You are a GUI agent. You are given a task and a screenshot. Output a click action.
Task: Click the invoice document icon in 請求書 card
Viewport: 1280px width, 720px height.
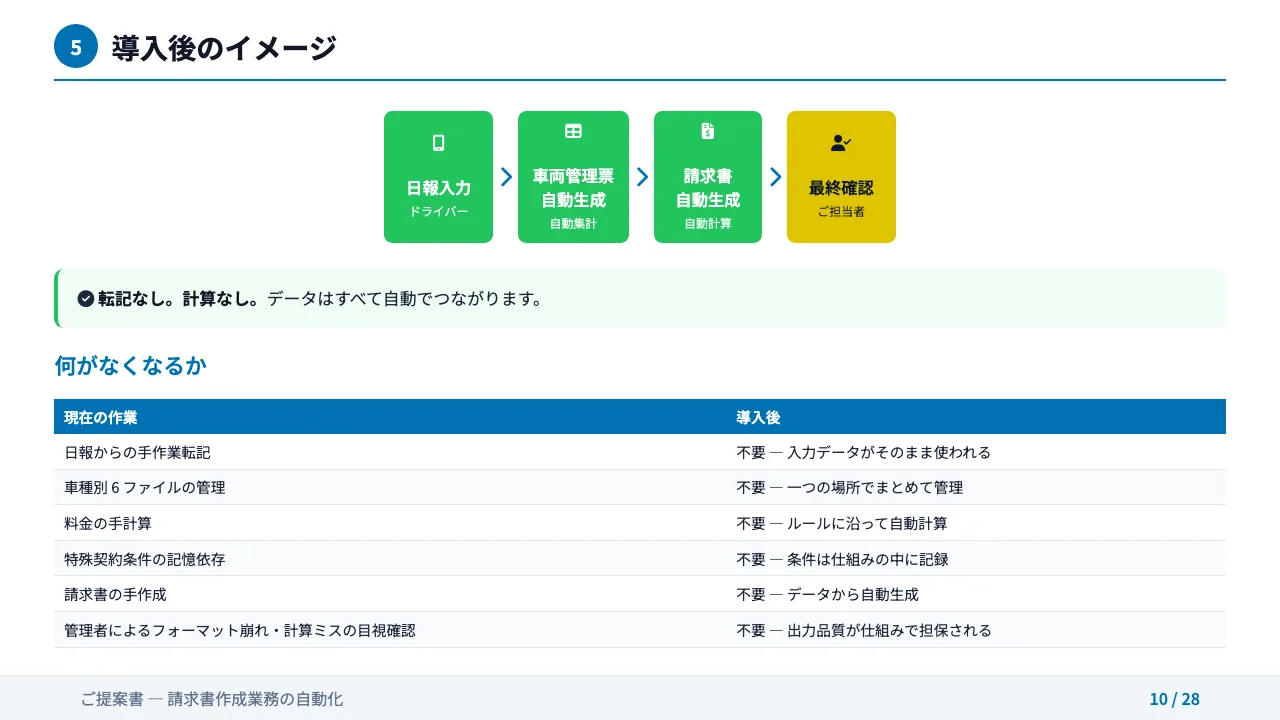(x=708, y=131)
